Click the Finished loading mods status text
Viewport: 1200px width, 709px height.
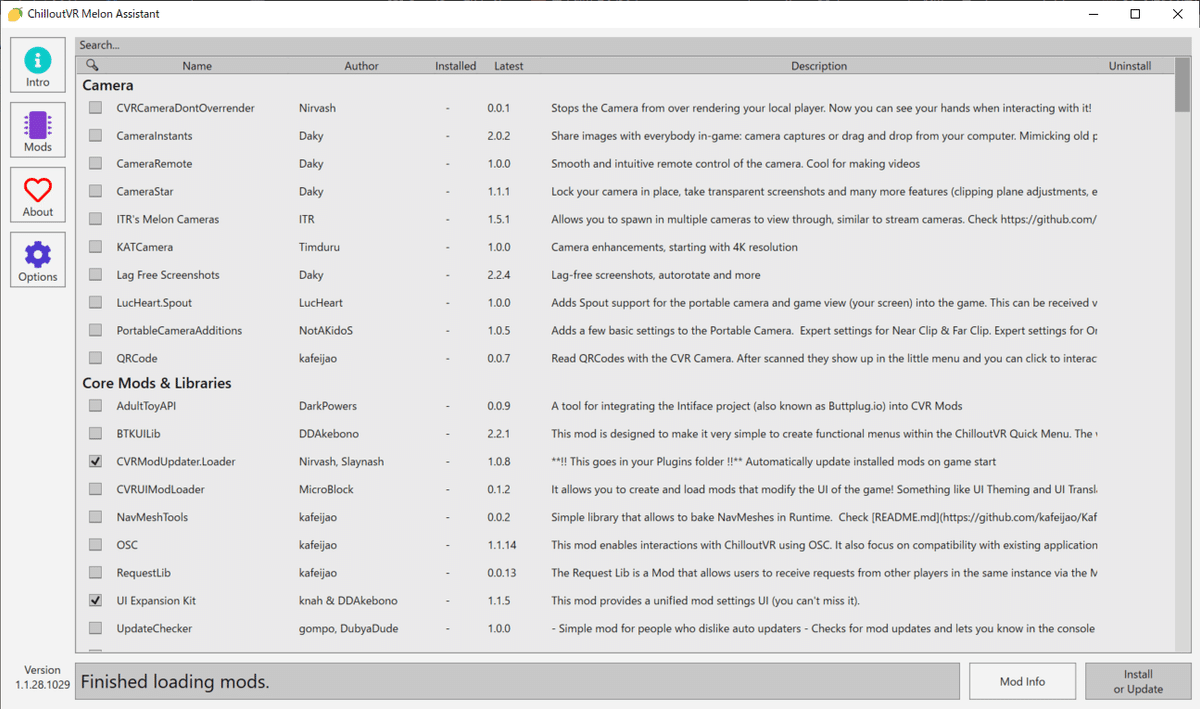[175, 682]
